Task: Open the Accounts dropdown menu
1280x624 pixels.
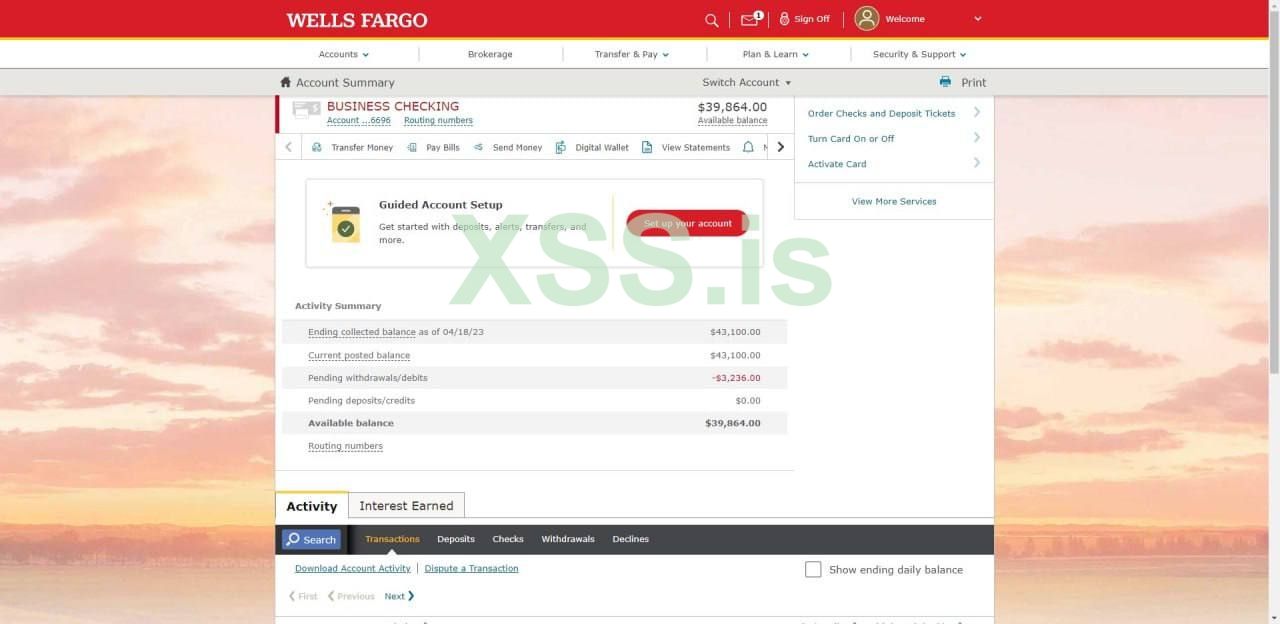Action: click(x=343, y=54)
